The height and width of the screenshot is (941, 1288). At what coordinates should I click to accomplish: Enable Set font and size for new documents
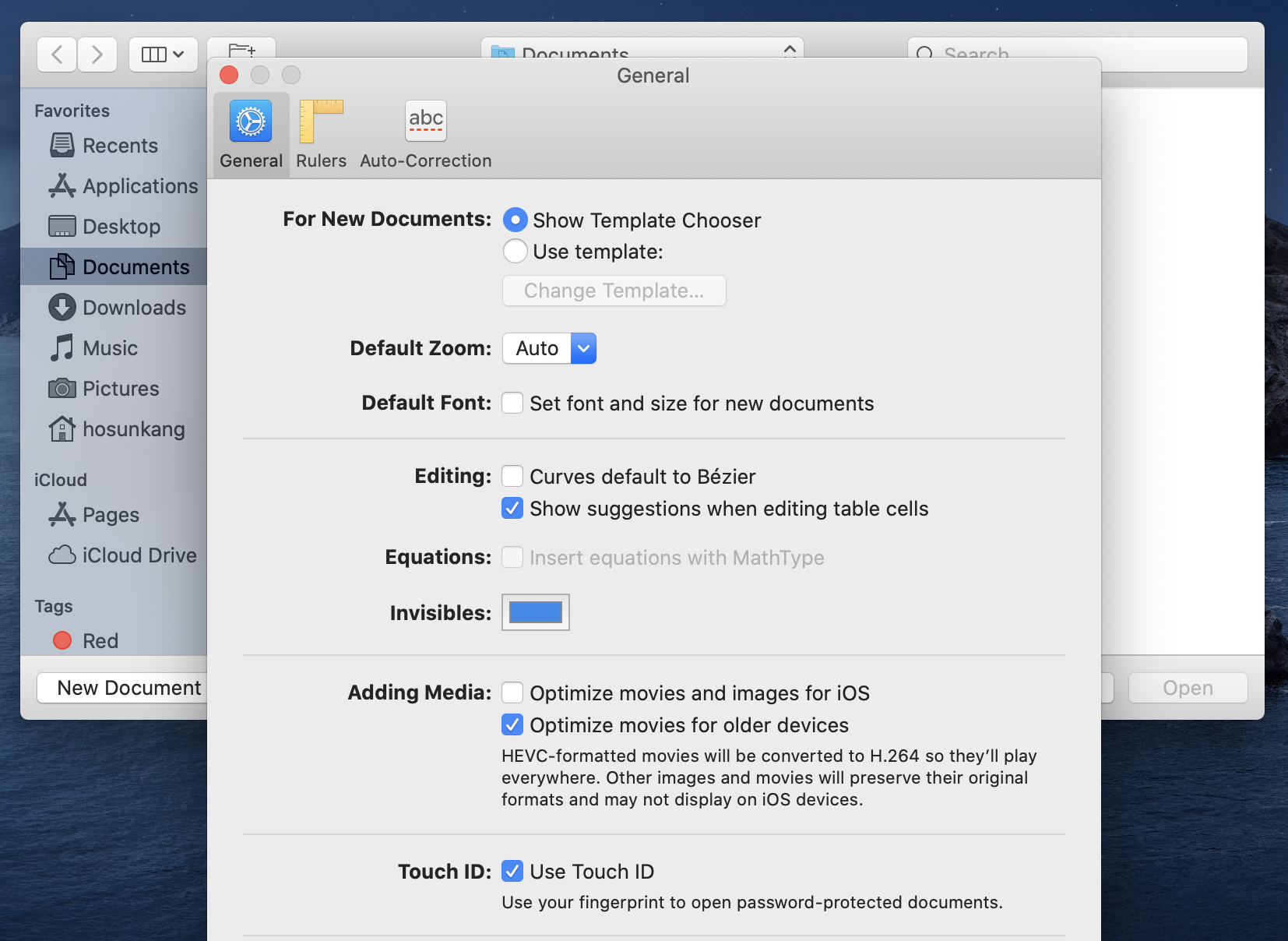click(512, 403)
